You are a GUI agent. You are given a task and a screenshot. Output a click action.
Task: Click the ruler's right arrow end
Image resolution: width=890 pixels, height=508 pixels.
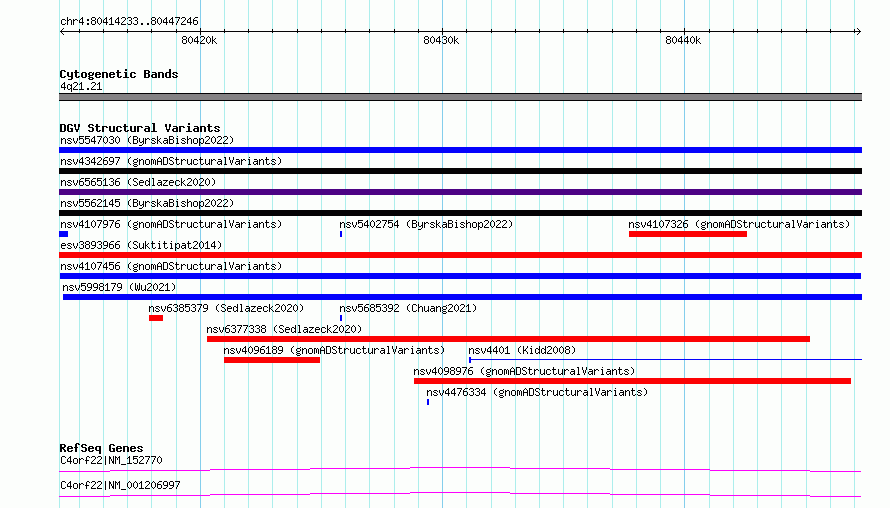pos(858,31)
